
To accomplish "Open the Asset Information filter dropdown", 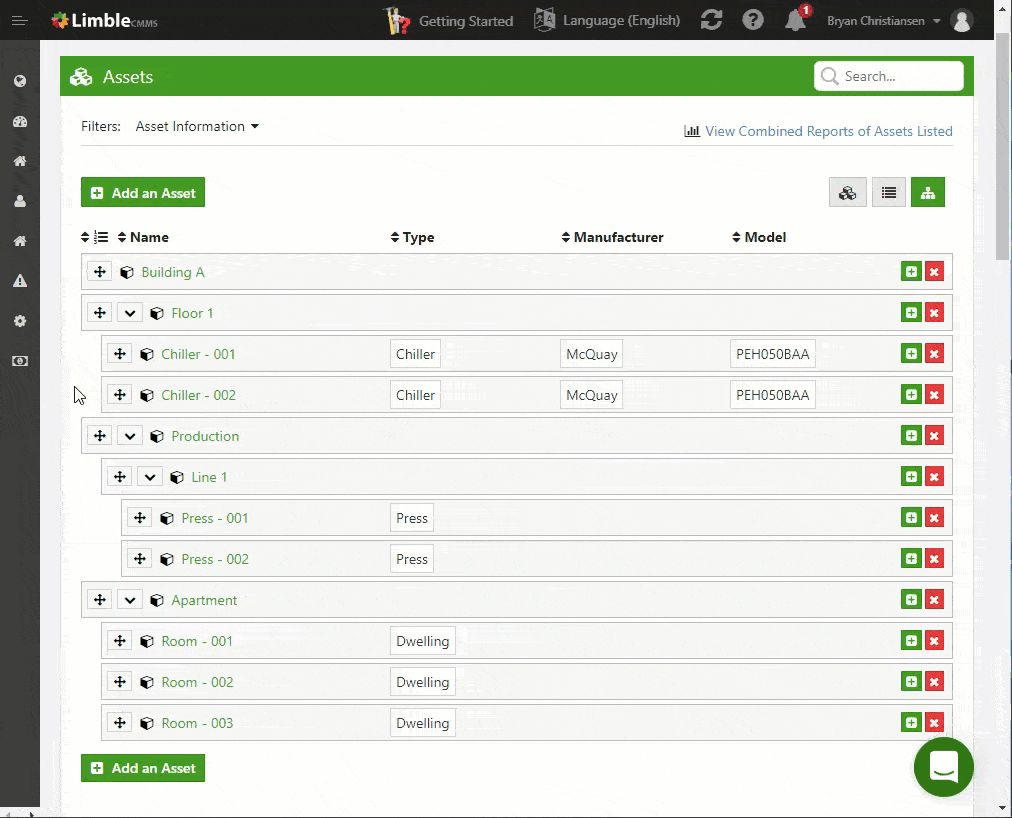I will coord(197,126).
